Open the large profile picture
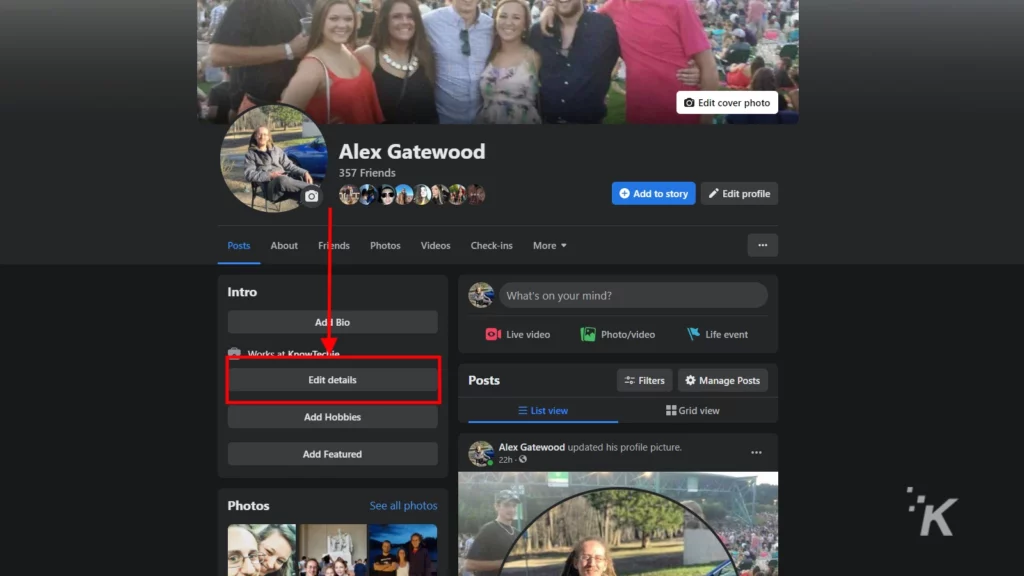 coord(274,158)
